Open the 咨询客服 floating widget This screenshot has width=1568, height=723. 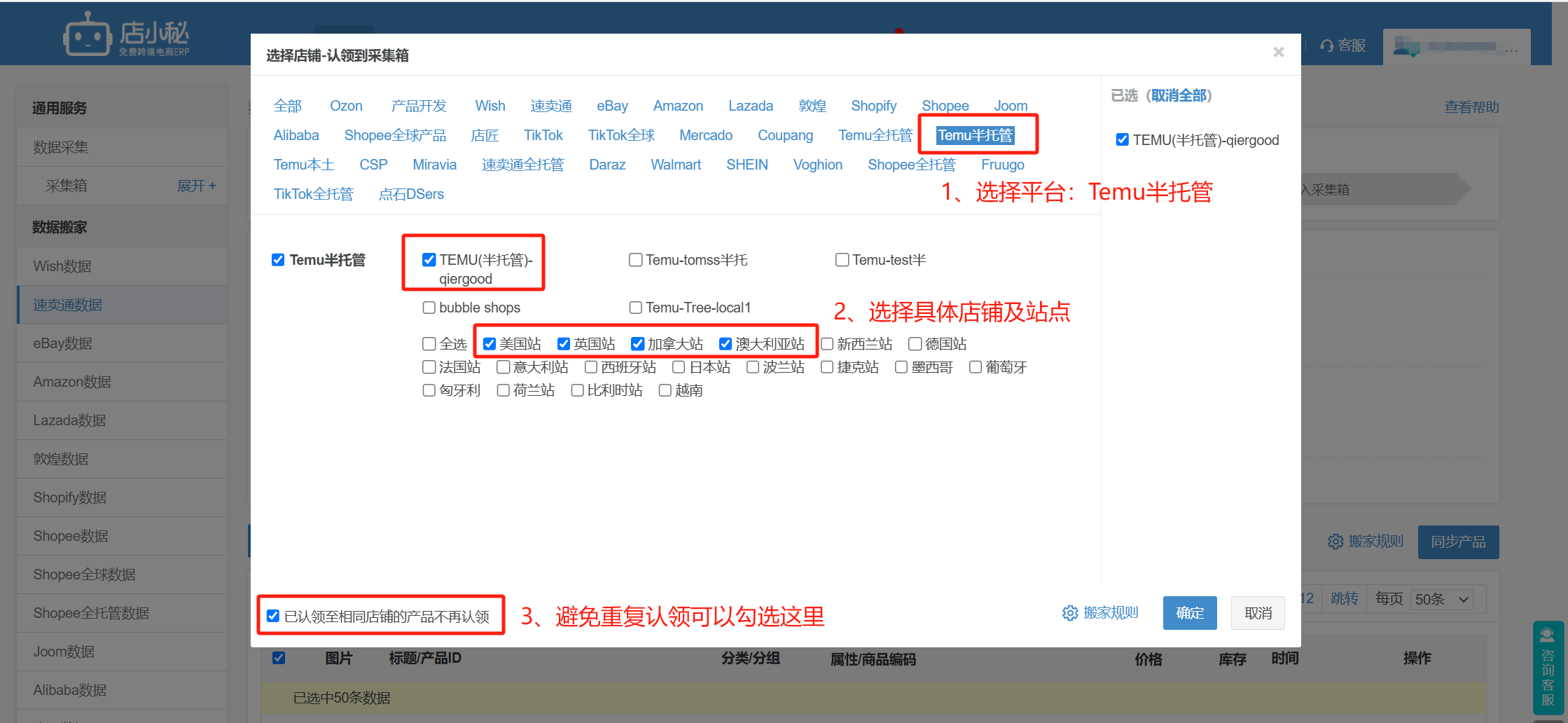[x=1548, y=667]
